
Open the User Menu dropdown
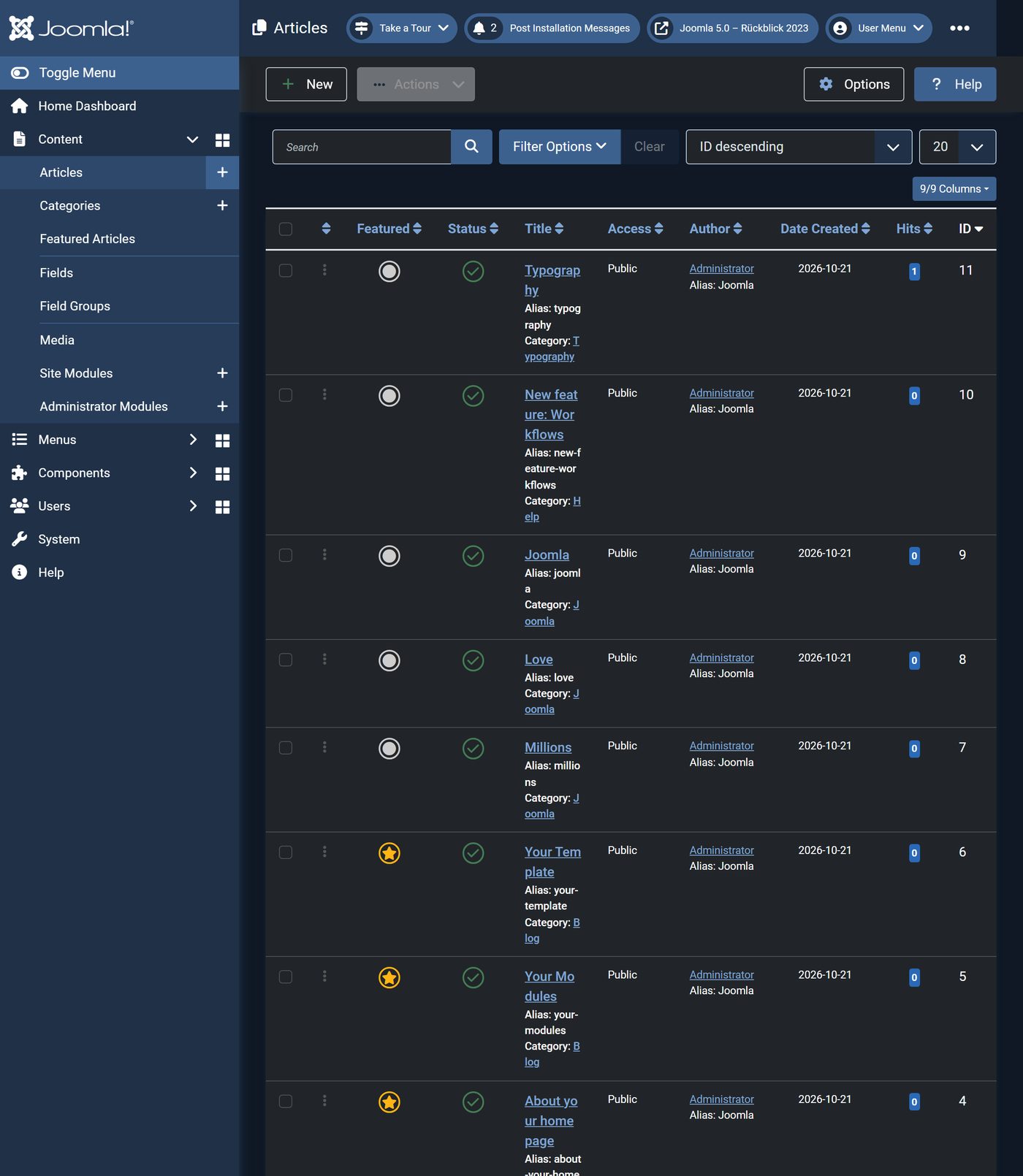click(879, 28)
